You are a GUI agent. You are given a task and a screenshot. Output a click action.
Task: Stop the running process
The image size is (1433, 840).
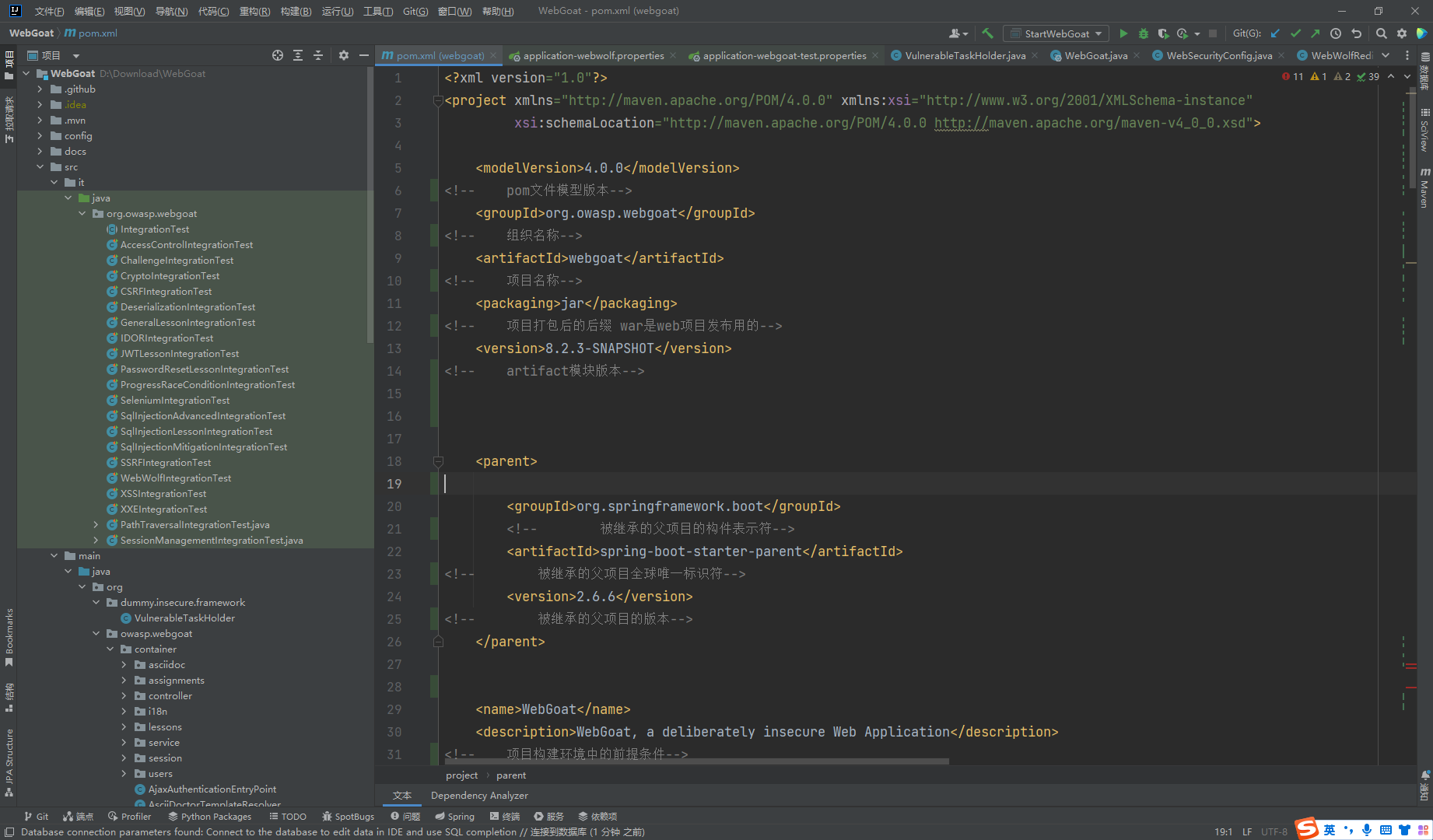[1213, 33]
